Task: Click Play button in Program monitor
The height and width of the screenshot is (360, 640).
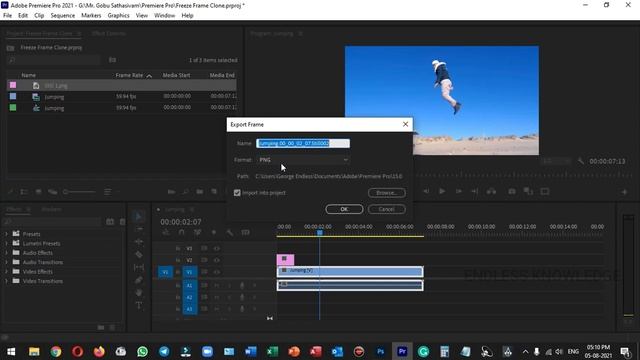Action: click(x=442, y=191)
